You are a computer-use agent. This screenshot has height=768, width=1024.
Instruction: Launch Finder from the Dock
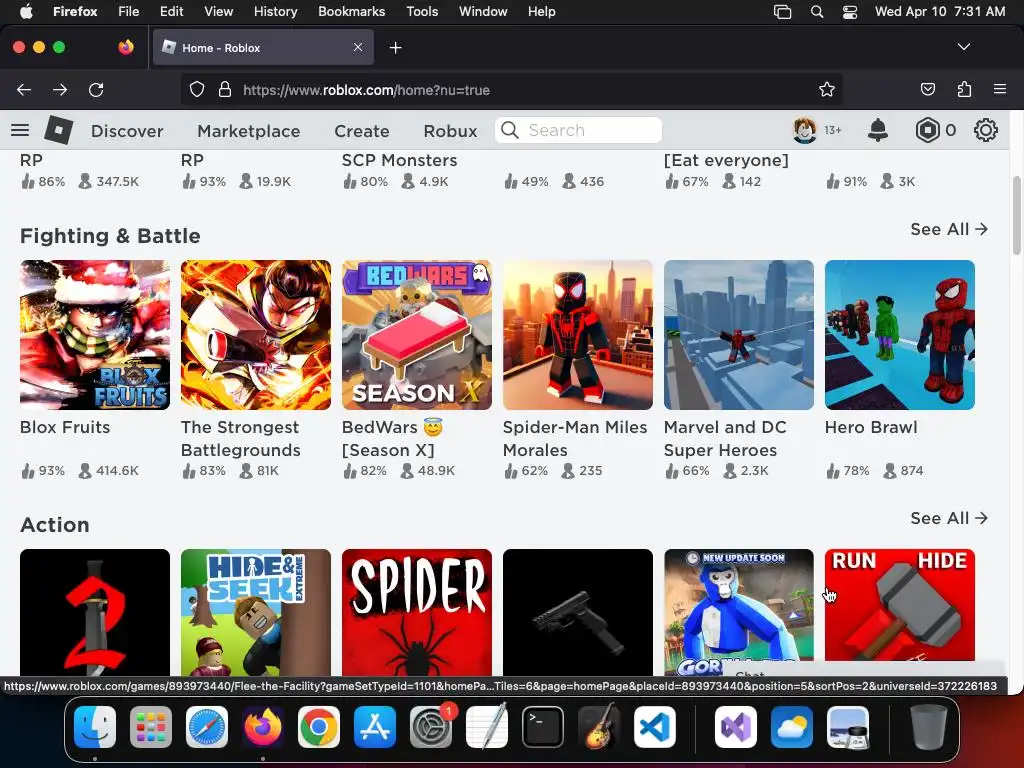click(95, 727)
